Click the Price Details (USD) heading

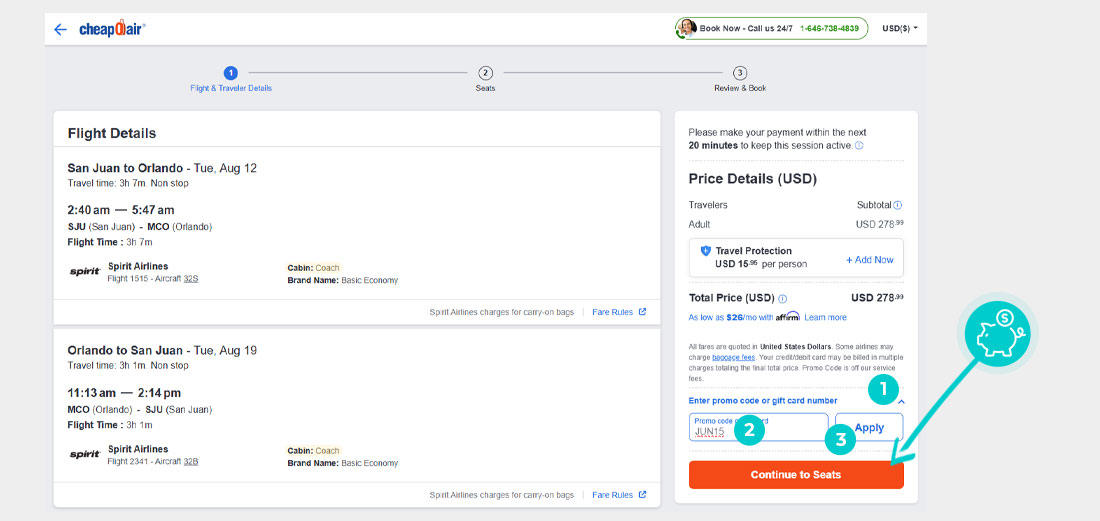(x=753, y=179)
